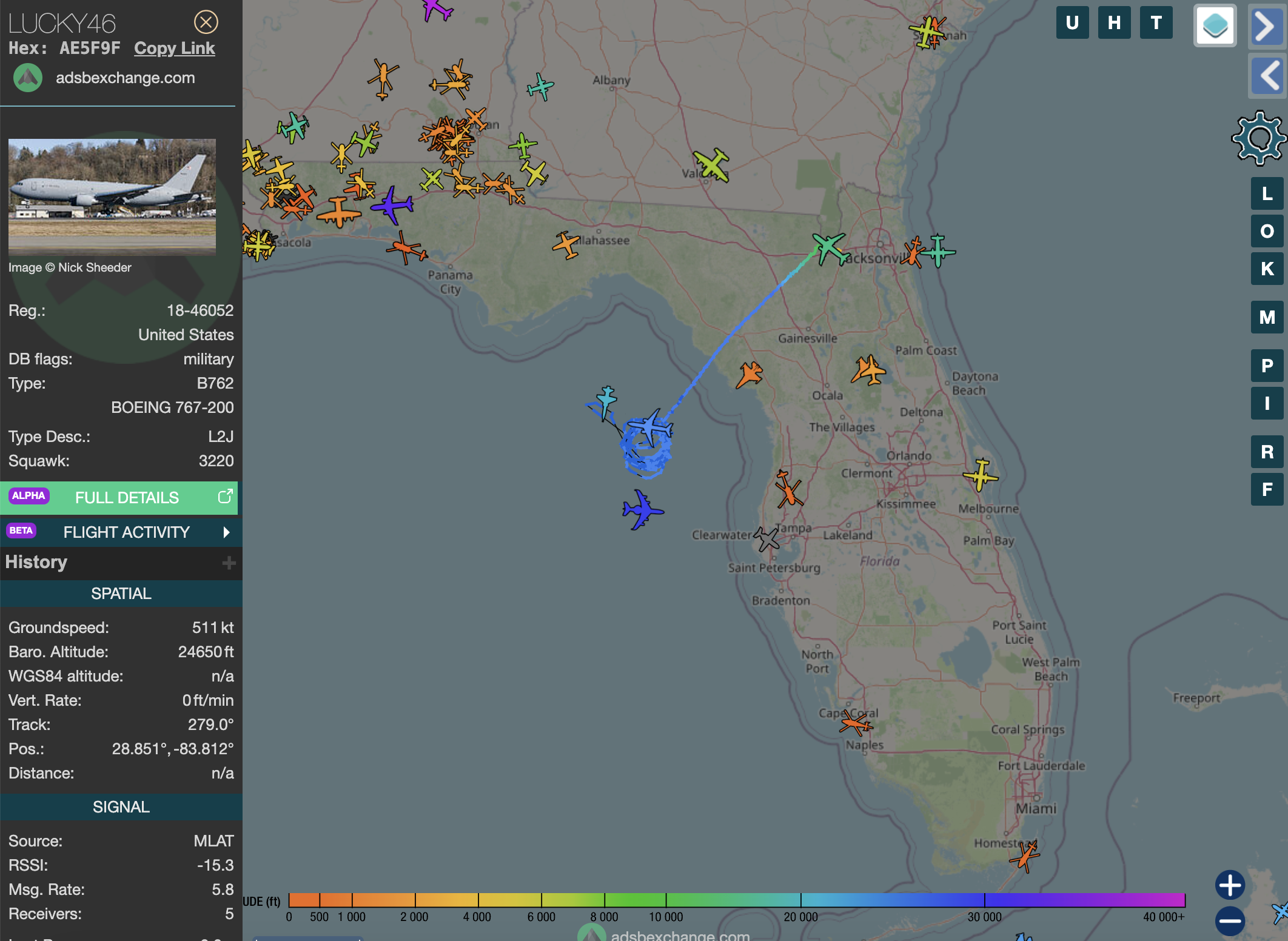
Task: Click the SPATIAL section header
Action: point(121,594)
